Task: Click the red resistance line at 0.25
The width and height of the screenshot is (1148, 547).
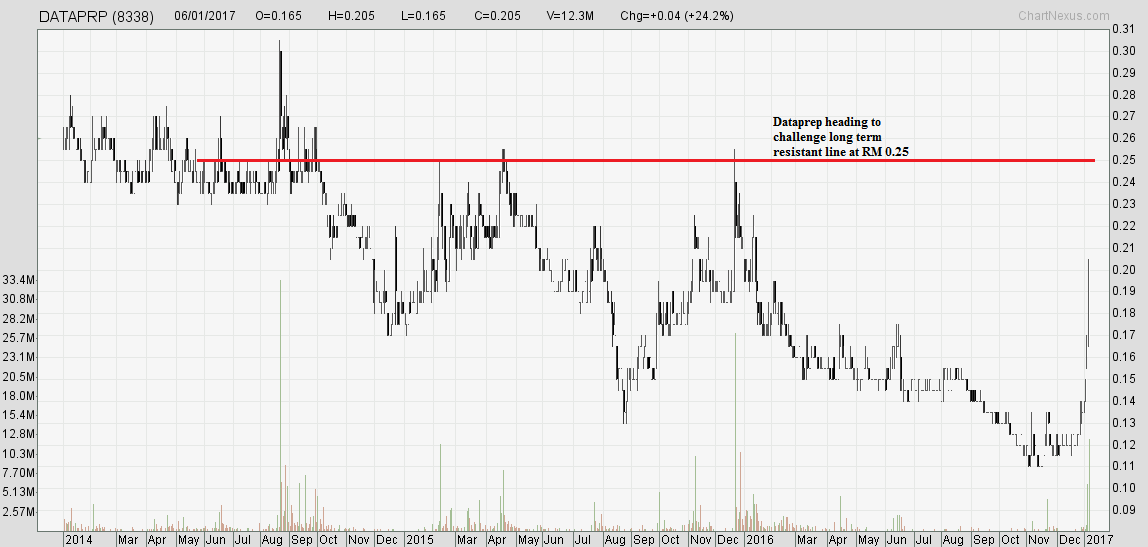Action: [646, 160]
